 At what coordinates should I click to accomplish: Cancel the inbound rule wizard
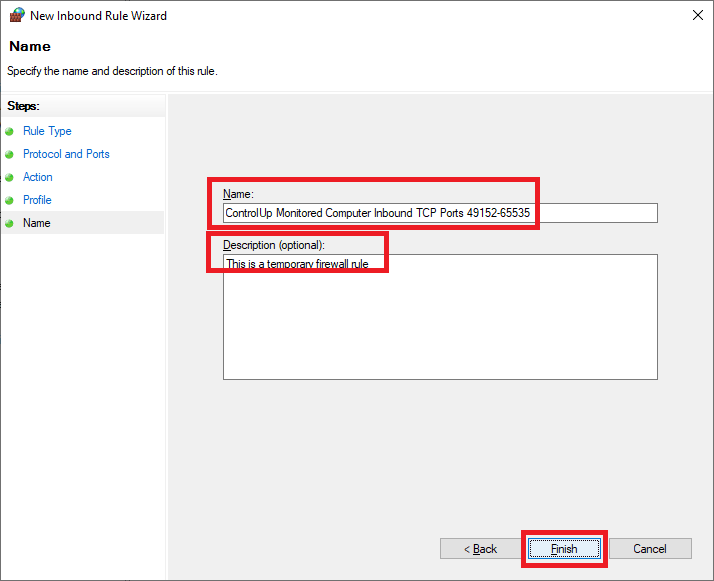point(650,549)
